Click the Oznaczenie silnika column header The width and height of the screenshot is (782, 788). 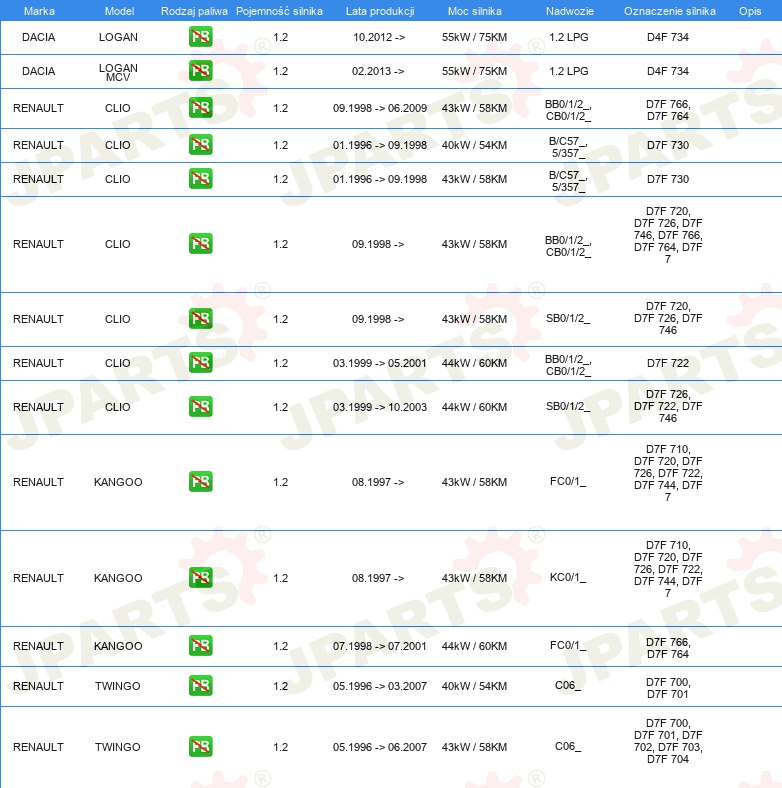coord(669,11)
